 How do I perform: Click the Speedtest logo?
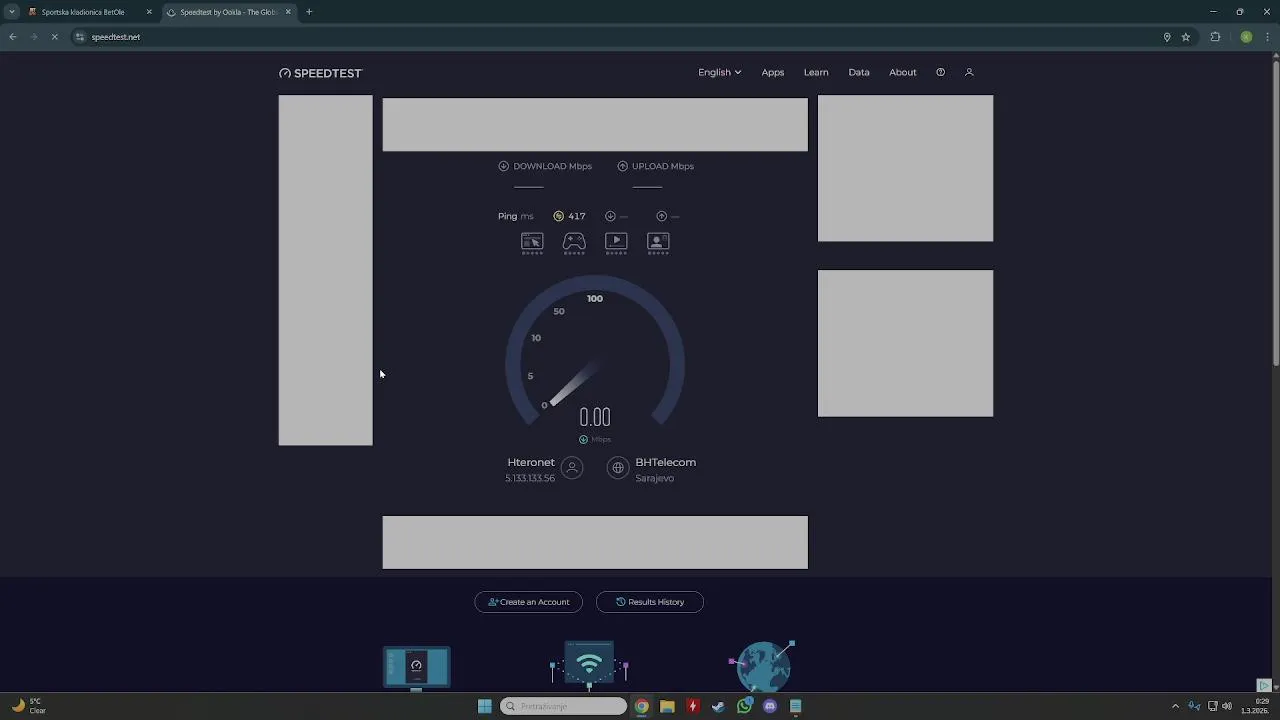tap(320, 73)
